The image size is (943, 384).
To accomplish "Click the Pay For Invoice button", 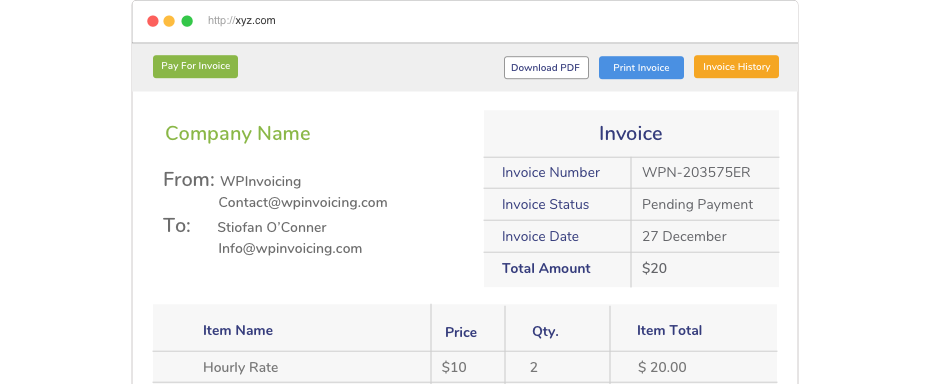I will point(195,67).
